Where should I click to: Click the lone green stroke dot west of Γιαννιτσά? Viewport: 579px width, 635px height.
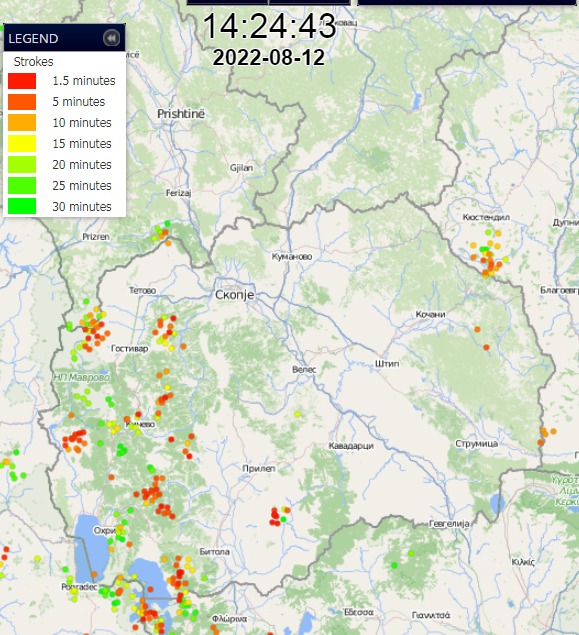pyautogui.click(x=394, y=565)
